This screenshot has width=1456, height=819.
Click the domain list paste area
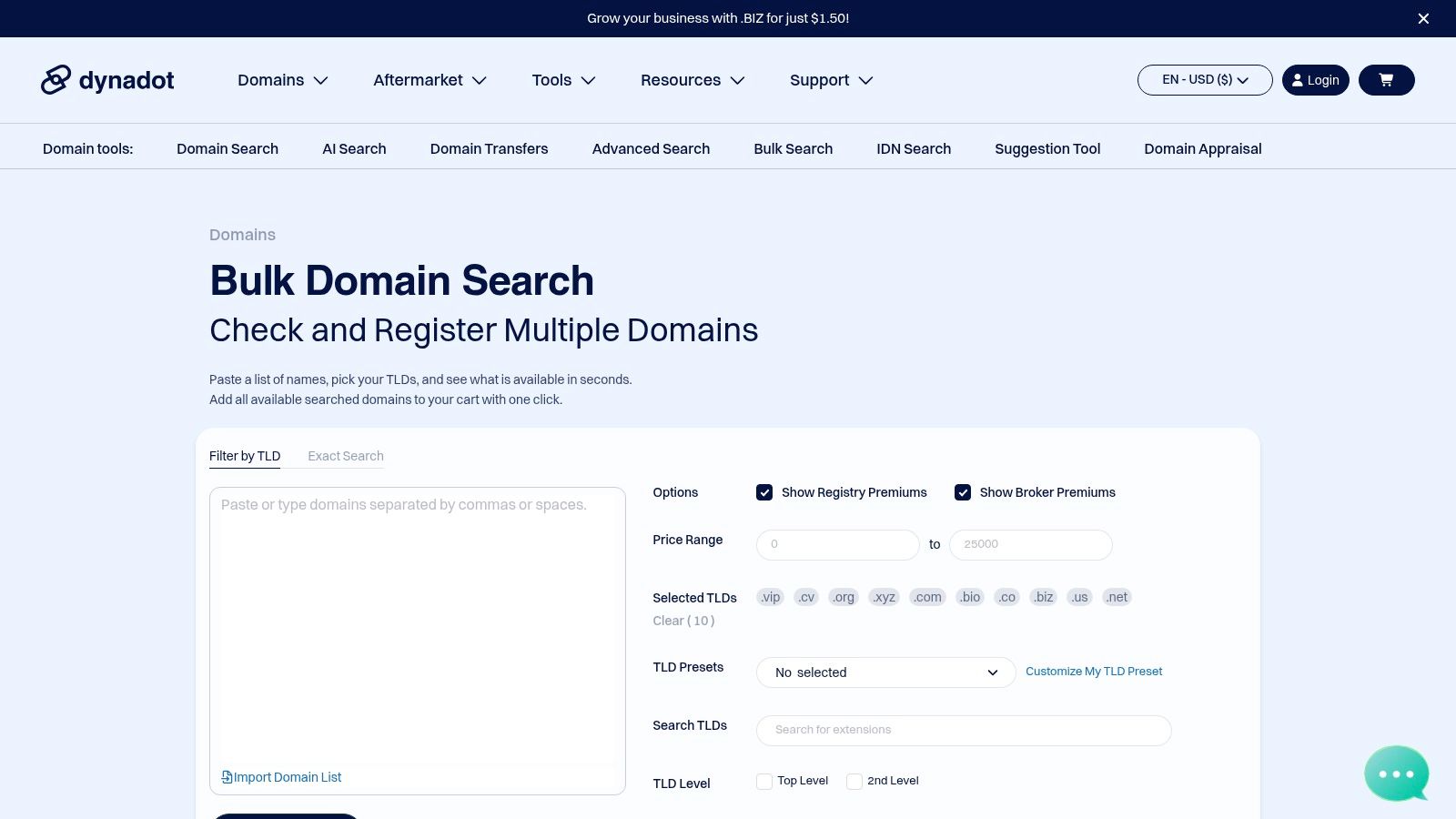pyautogui.click(x=417, y=628)
